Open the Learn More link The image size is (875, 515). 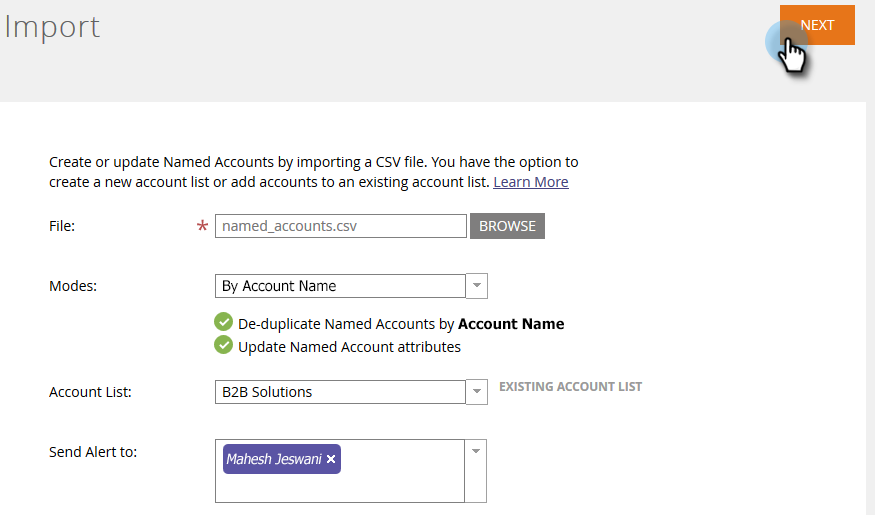[x=530, y=182]
